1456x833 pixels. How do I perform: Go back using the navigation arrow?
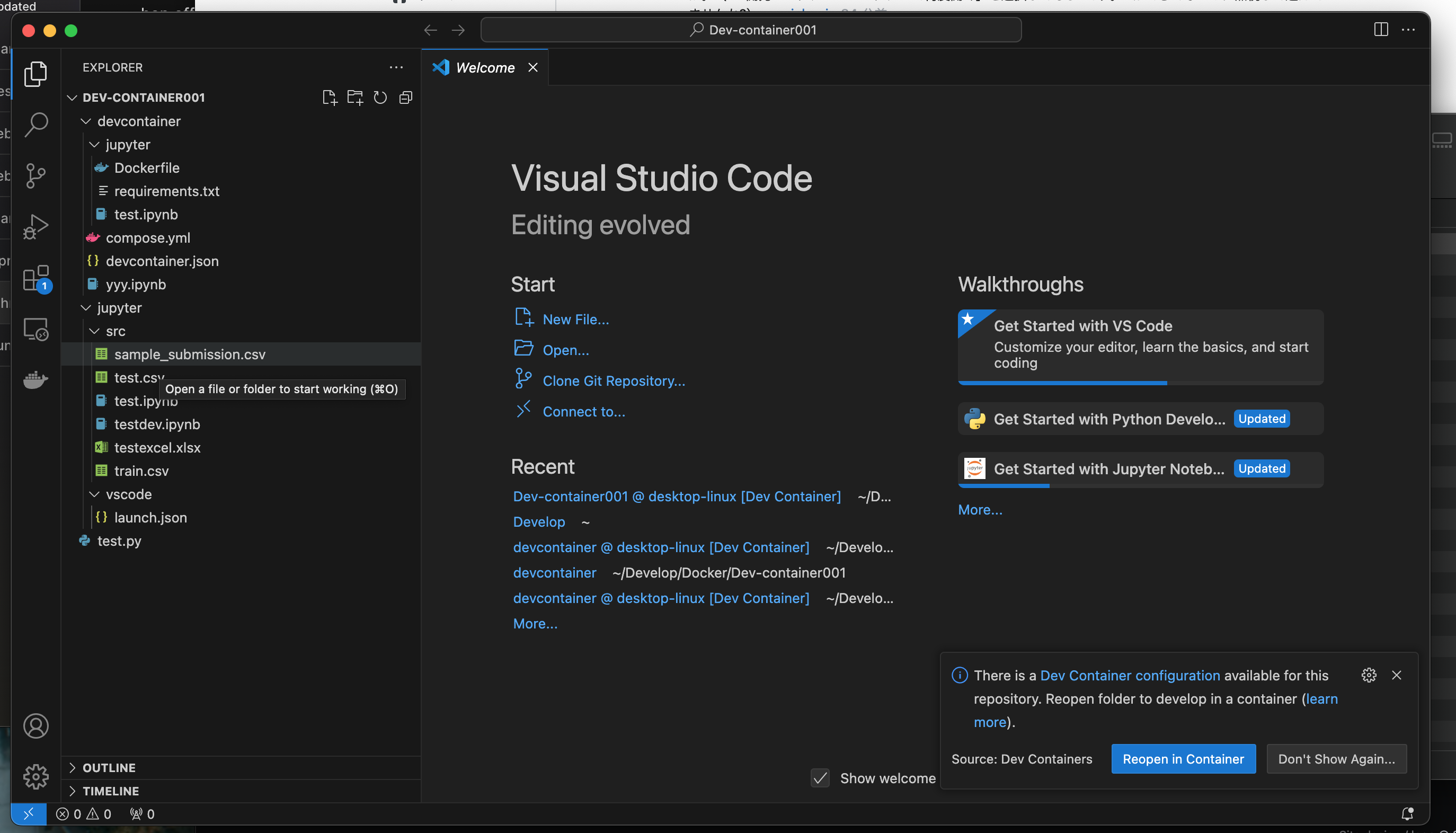(x=431, y=30)
